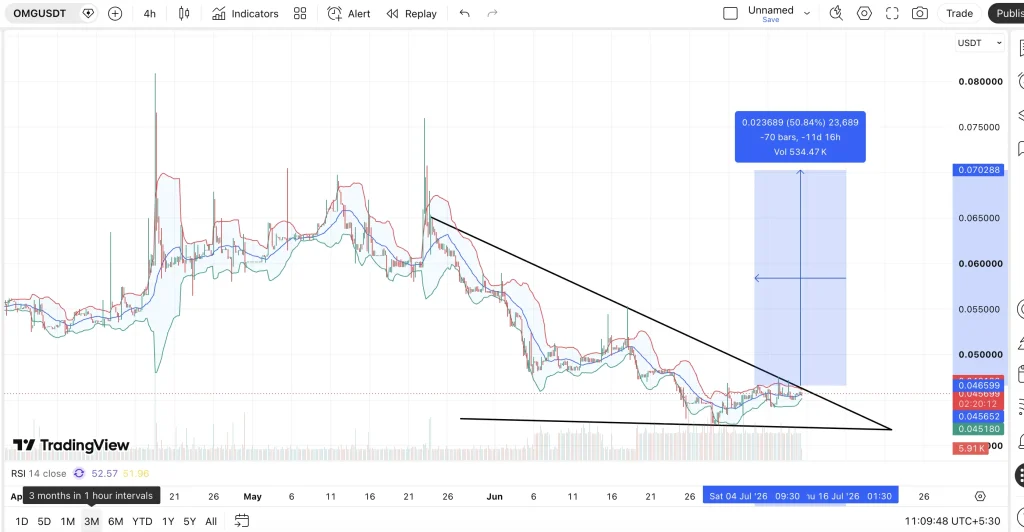Click the May label on time axis
1024x532 pixels.
click(252, 496)
